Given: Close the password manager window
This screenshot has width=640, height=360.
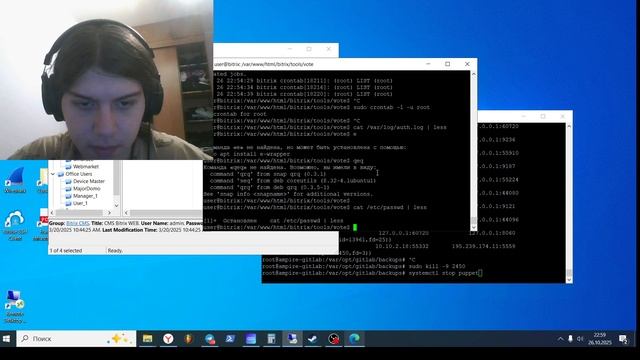Looking at the screenshot, I should (x=329, y=49).
